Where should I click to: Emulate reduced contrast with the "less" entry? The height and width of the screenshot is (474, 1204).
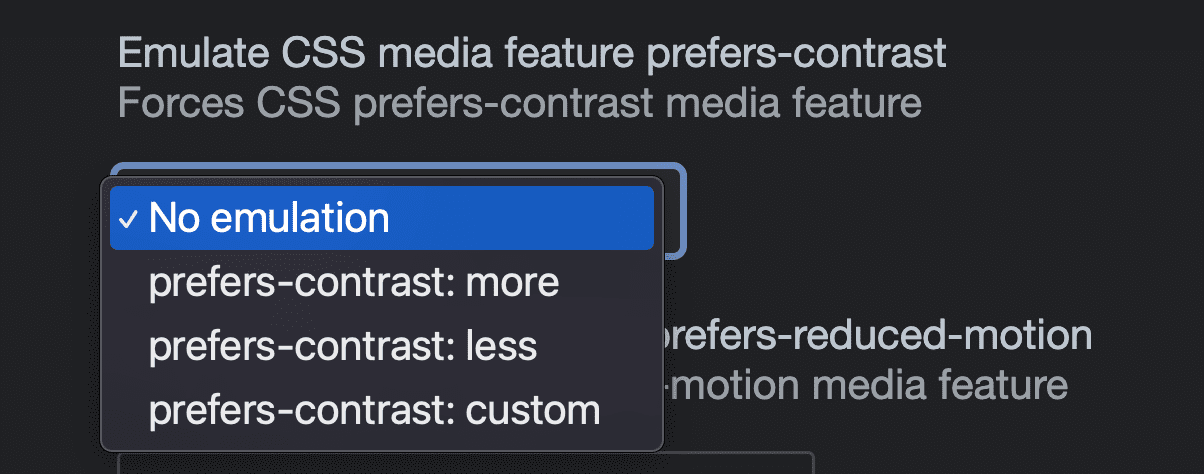[343, 346]
